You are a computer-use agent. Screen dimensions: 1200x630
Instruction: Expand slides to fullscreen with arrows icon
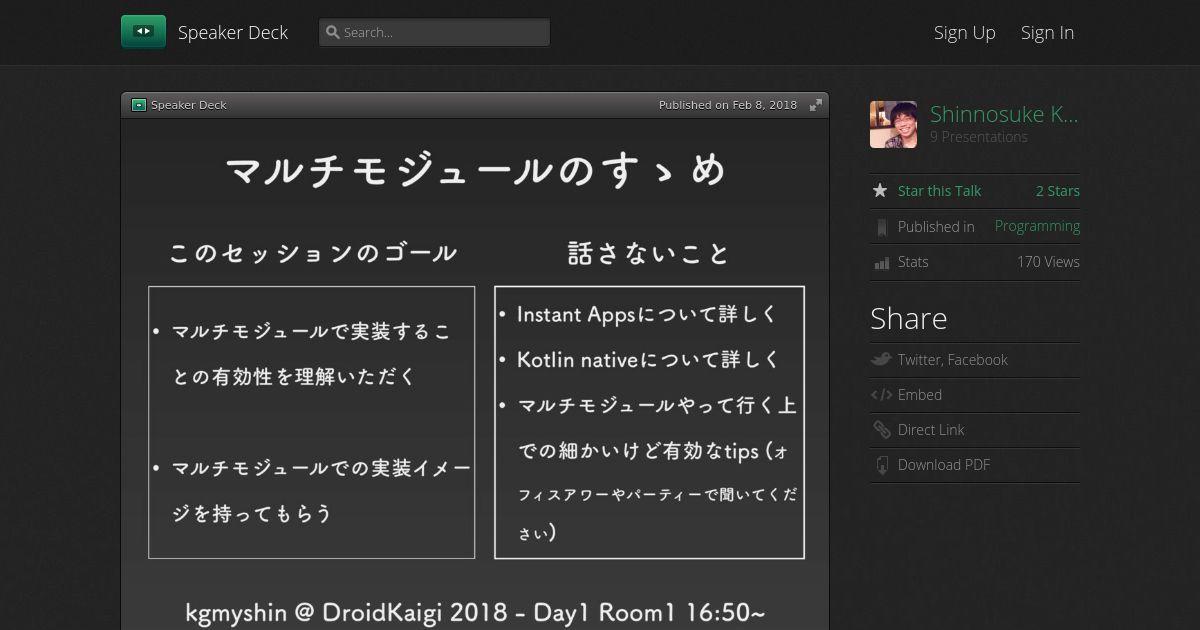(816, 105)
